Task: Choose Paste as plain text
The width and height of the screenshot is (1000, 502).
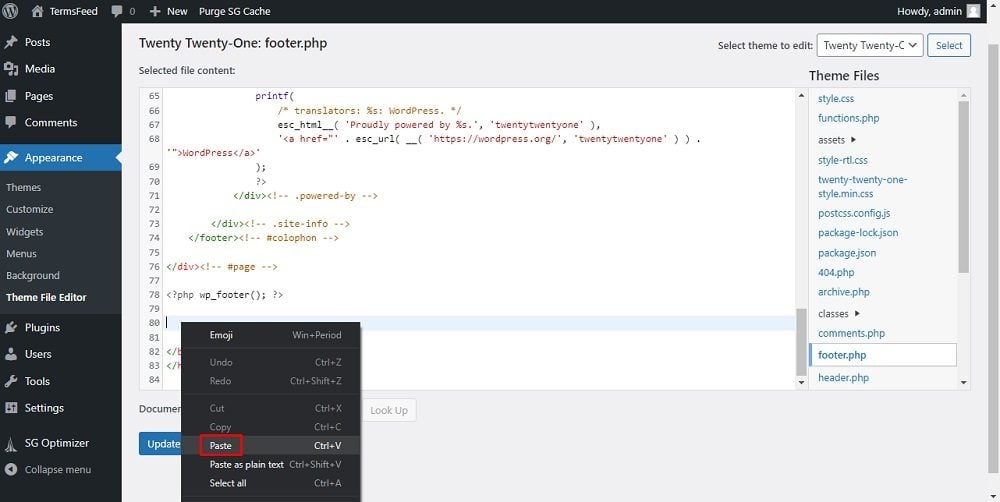Action: tap(271, 464)
